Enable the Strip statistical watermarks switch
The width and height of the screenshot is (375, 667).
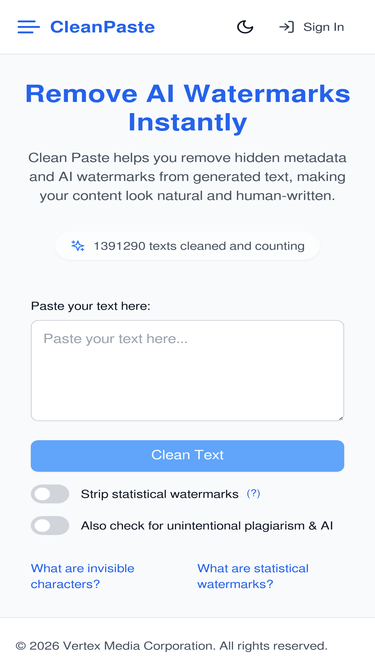pyautogui.click(x=50, y=494)
